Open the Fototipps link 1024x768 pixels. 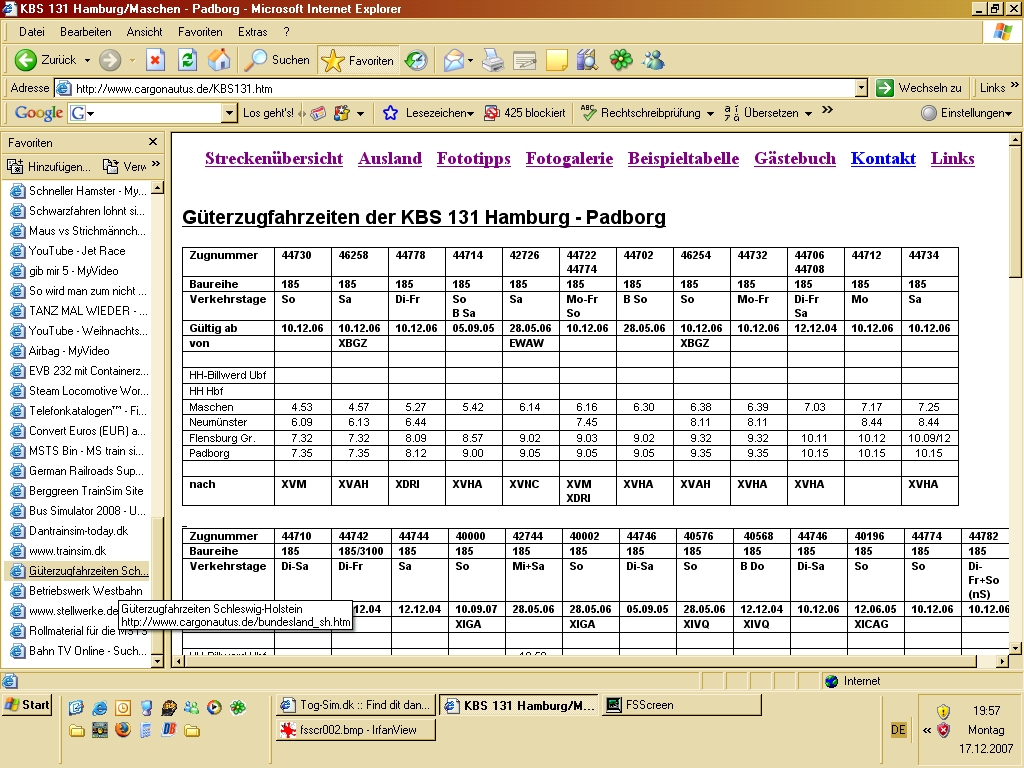(x=473, y=159)
